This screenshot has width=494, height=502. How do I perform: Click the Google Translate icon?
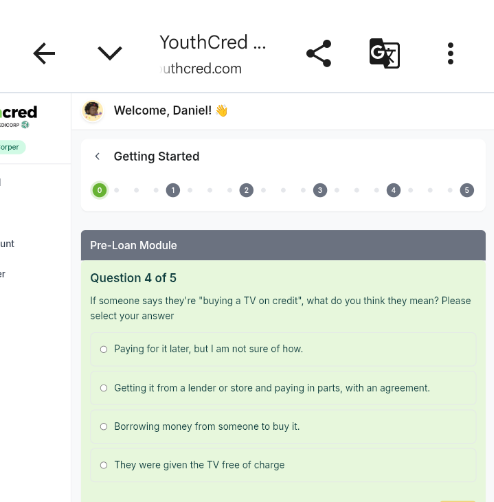click(x=385, y=53)
